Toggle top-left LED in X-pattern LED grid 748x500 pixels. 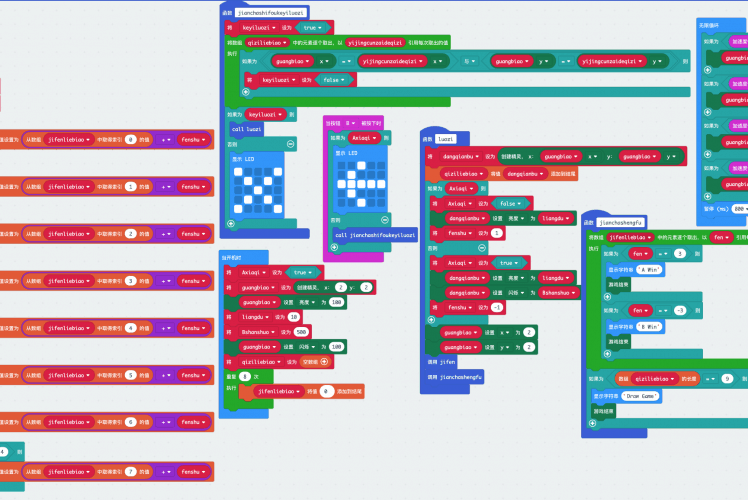[x=237, y=170]
